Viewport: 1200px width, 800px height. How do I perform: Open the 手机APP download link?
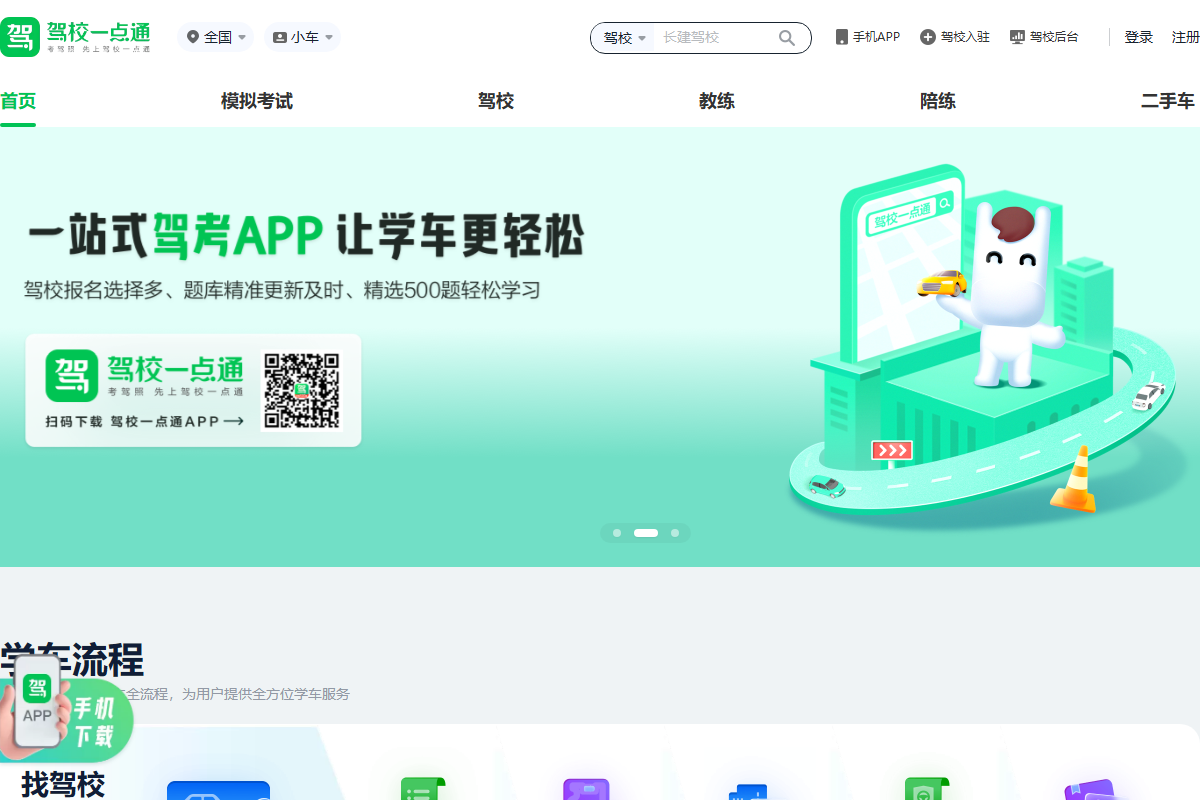868,37
